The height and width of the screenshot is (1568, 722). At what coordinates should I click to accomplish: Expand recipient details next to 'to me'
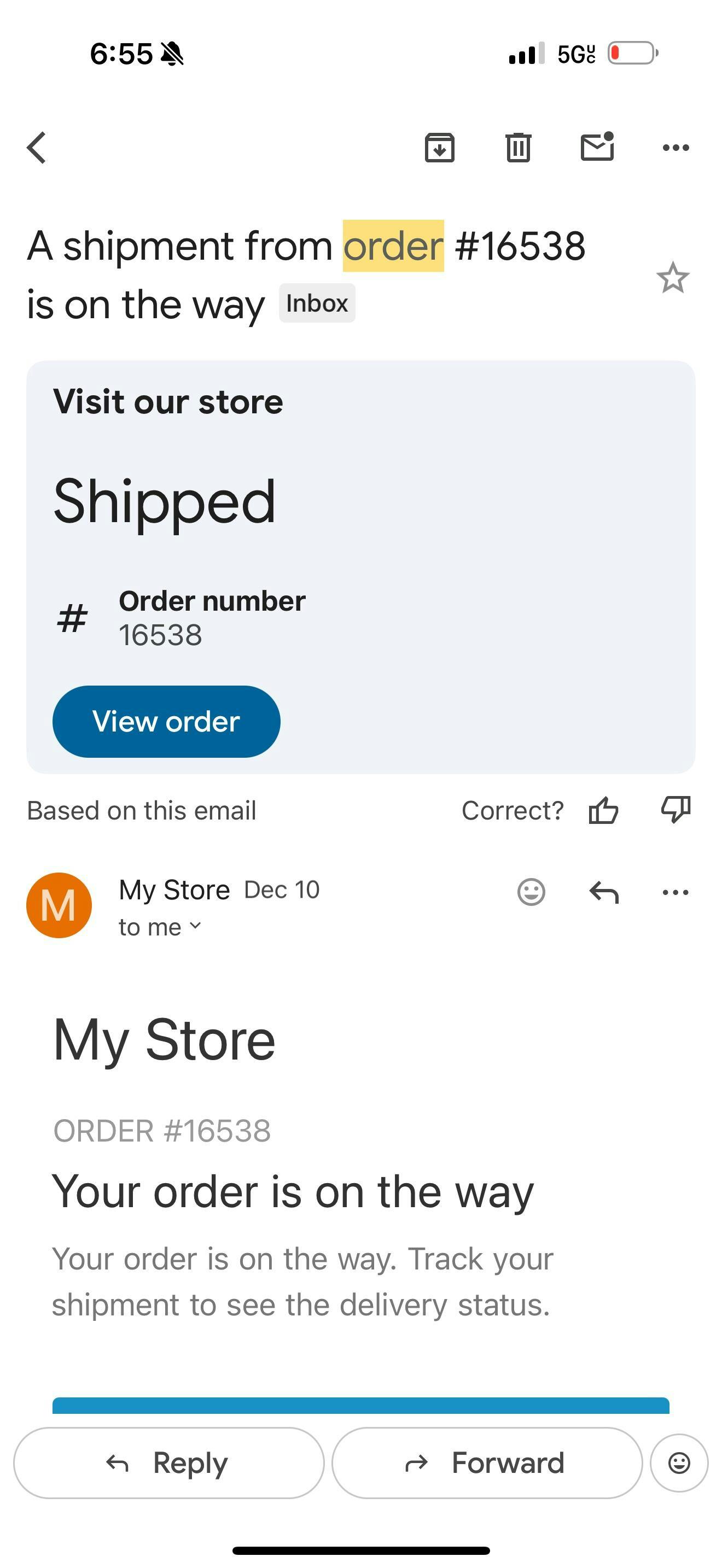click(x=195, y=926)
